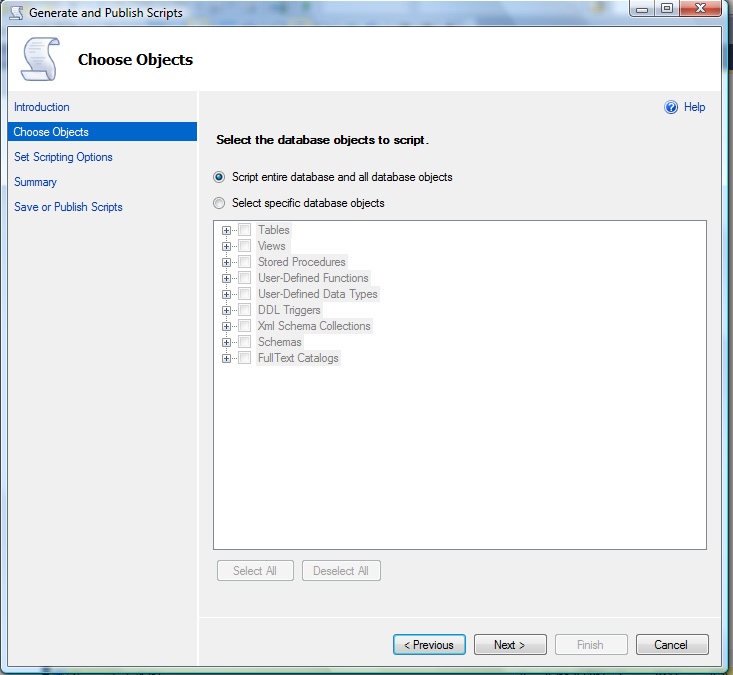733x675 pixels.
Task: Expand the Views tree node
Action: click(x=227, y=246)
